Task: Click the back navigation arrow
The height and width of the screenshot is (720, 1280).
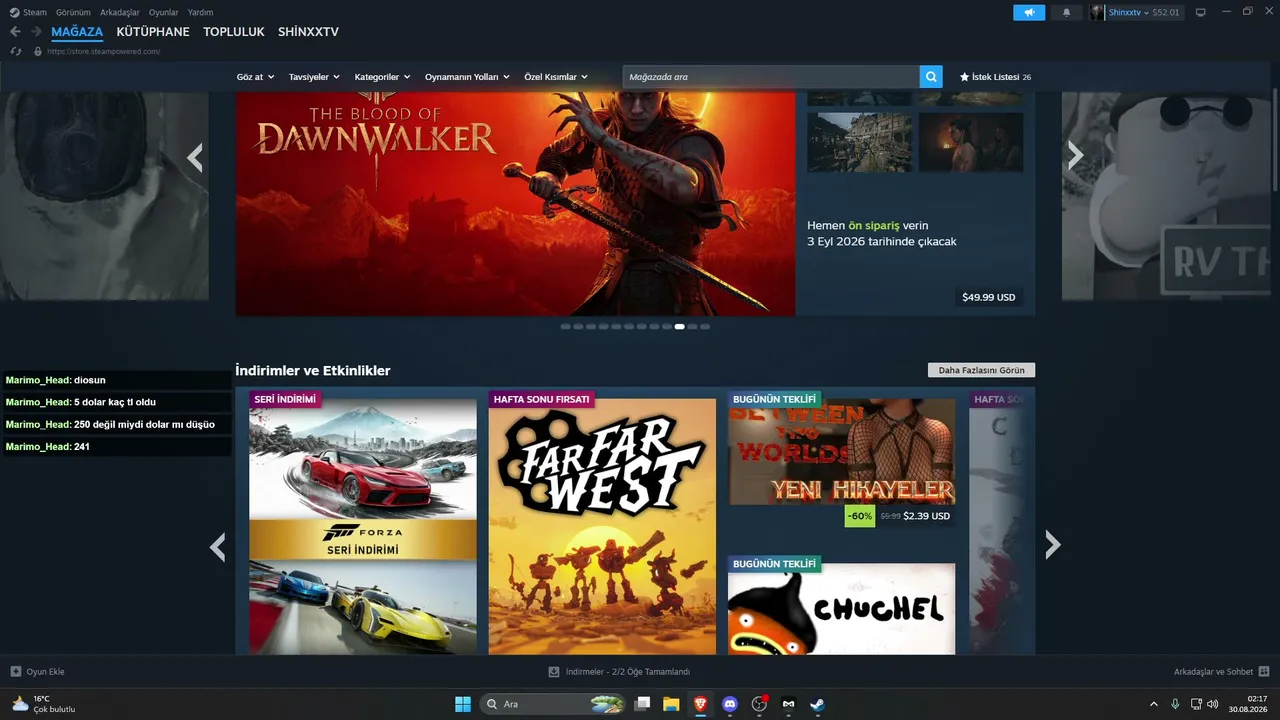Action: [15, 32]
